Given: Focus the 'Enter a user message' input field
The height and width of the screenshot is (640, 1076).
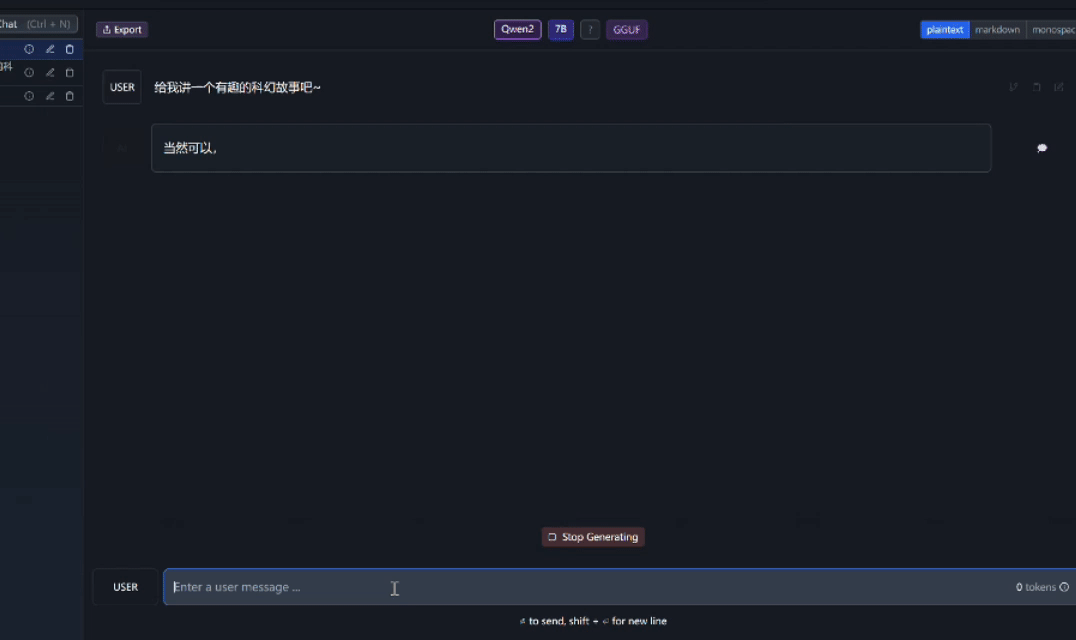Looking at the screenshot, I should [x=580, y=587].
